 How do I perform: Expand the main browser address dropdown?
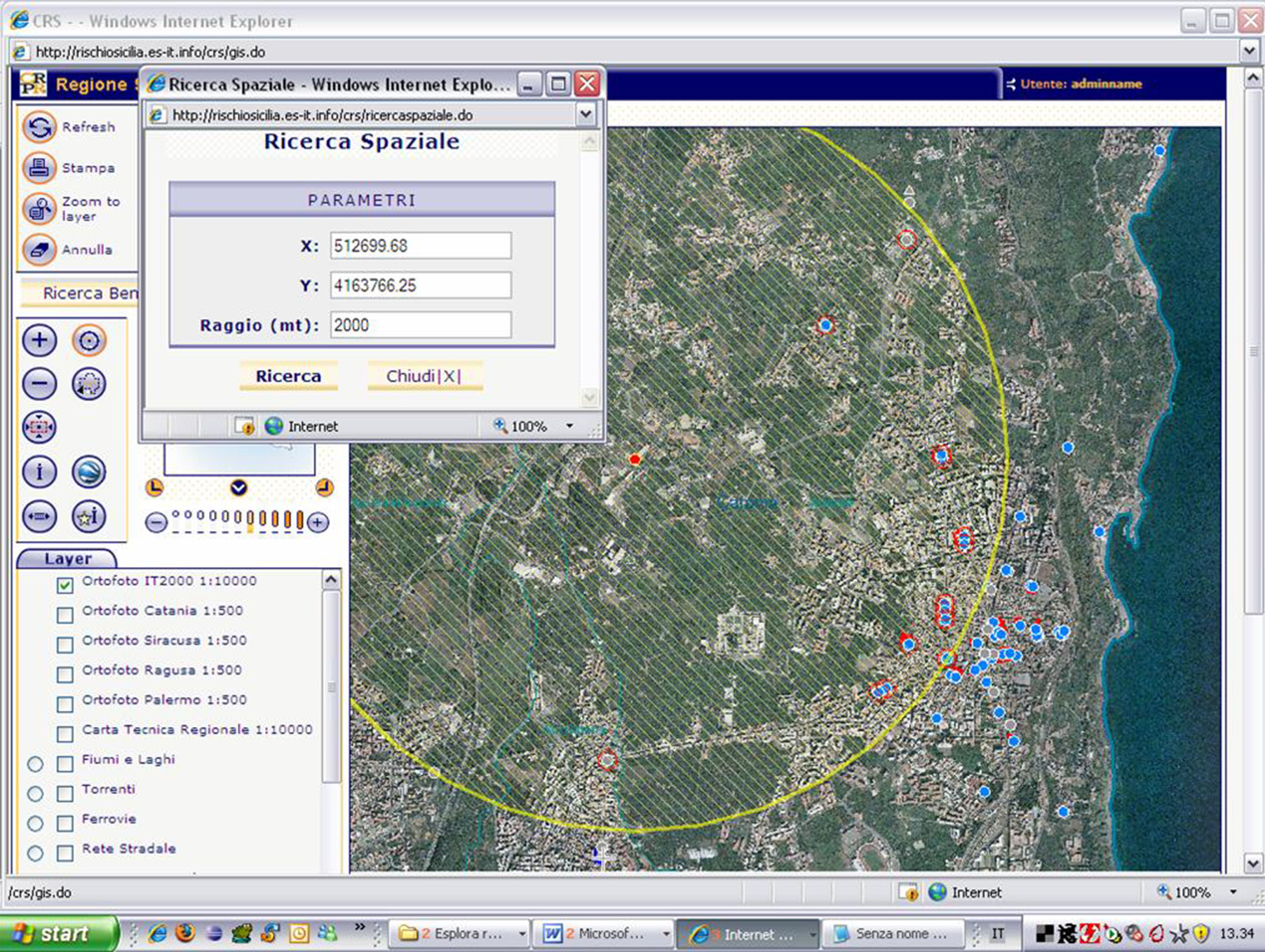[1249, 51]
